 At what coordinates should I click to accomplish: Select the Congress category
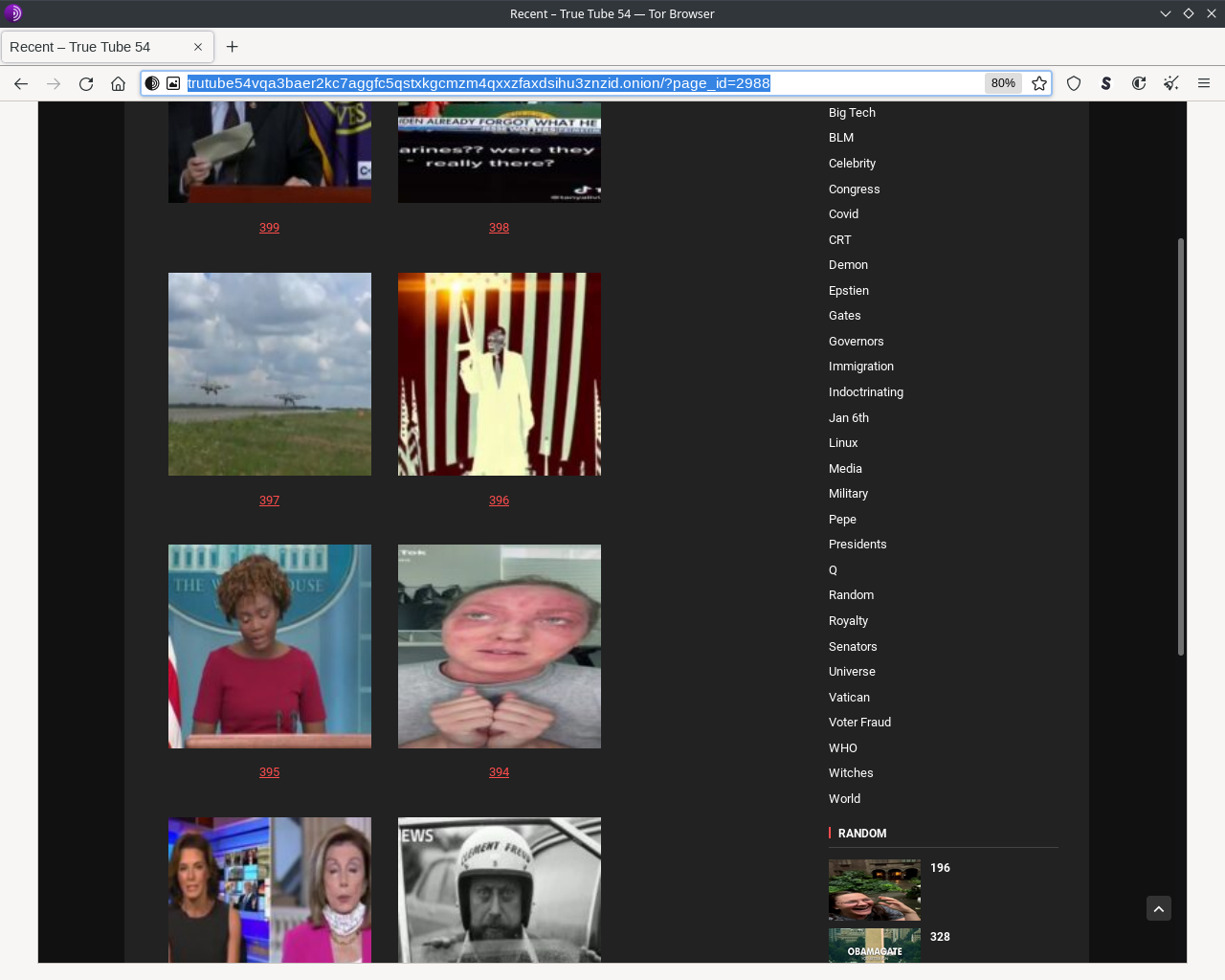point(854,189)
